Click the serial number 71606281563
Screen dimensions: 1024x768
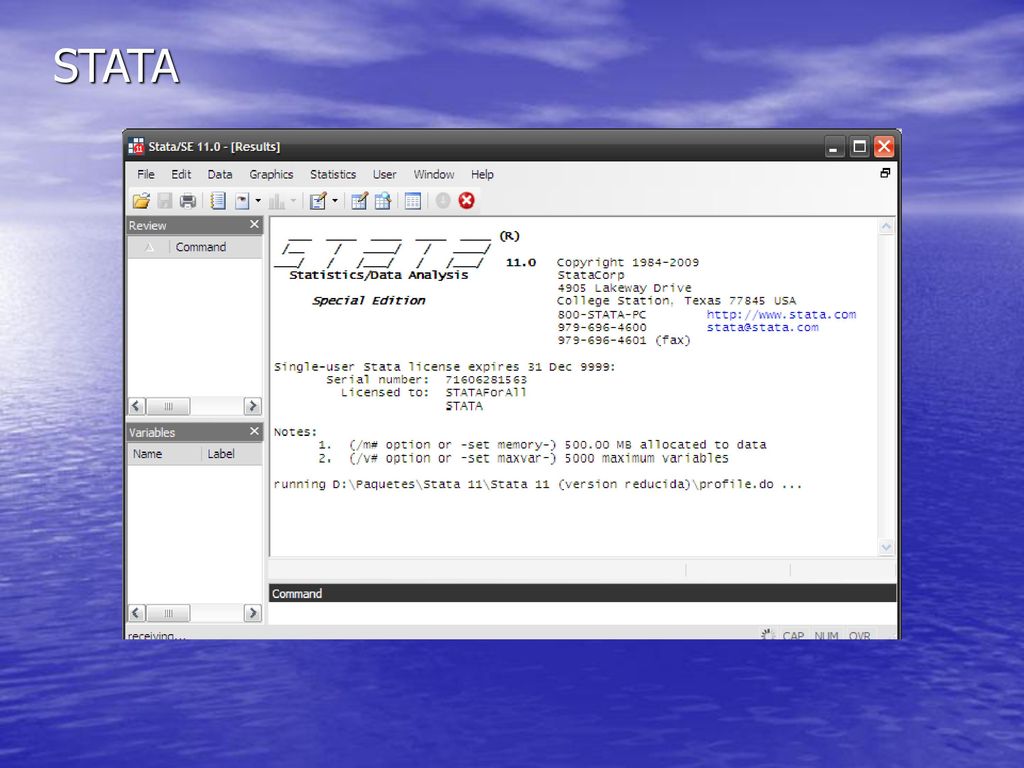coord(486,379)
